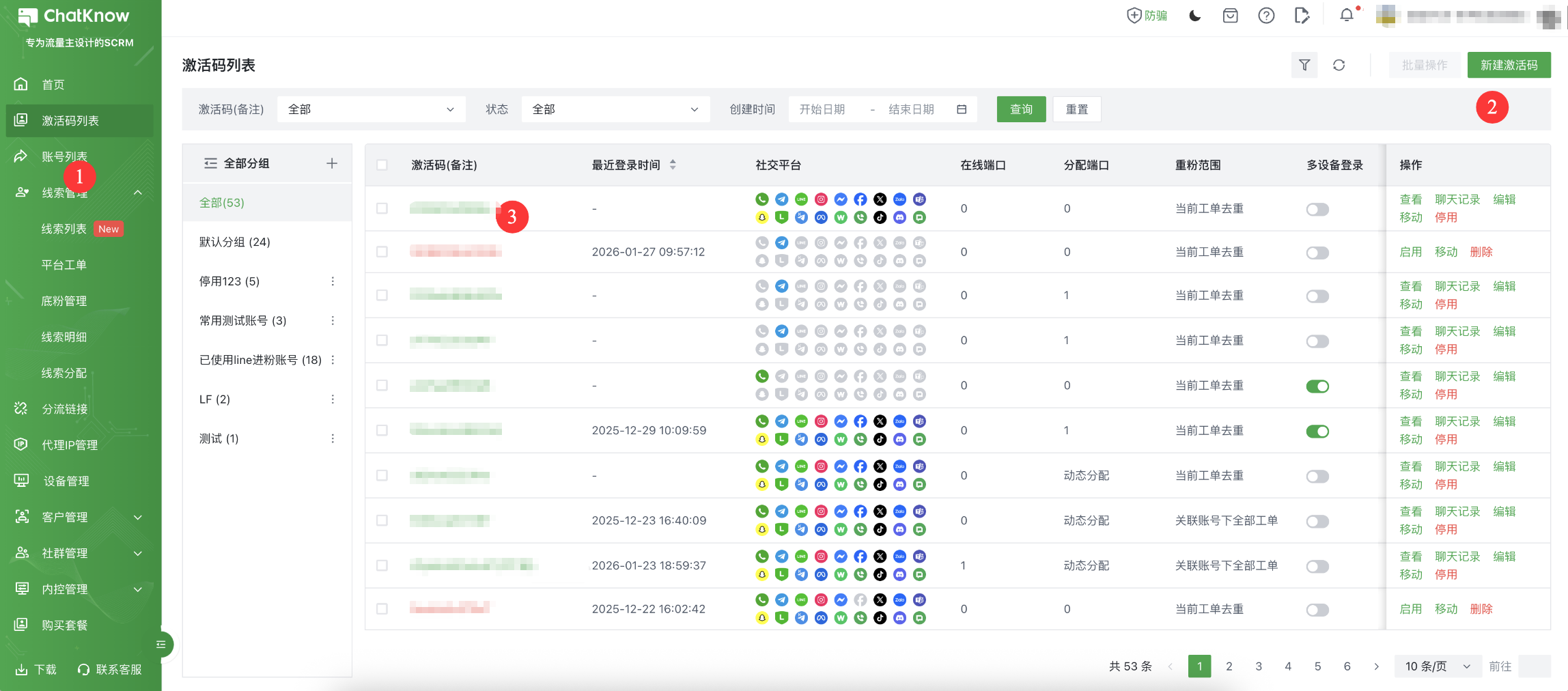Check the select-all checkbox in table header
The width and height of the screenshot is (1568, 691).
382,165
